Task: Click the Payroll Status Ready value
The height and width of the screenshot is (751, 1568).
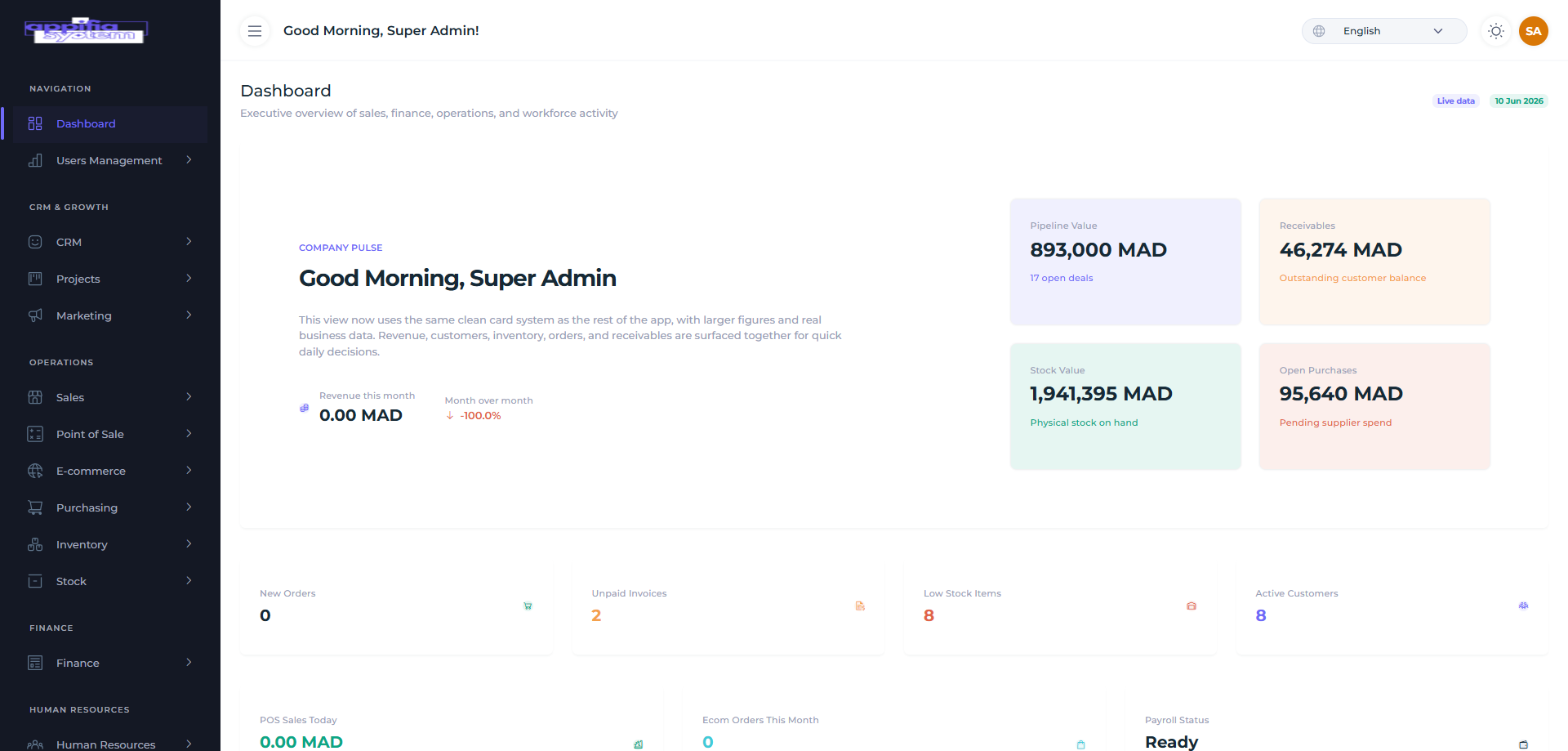Action: pyautogui.click(x=1171, y=742)
